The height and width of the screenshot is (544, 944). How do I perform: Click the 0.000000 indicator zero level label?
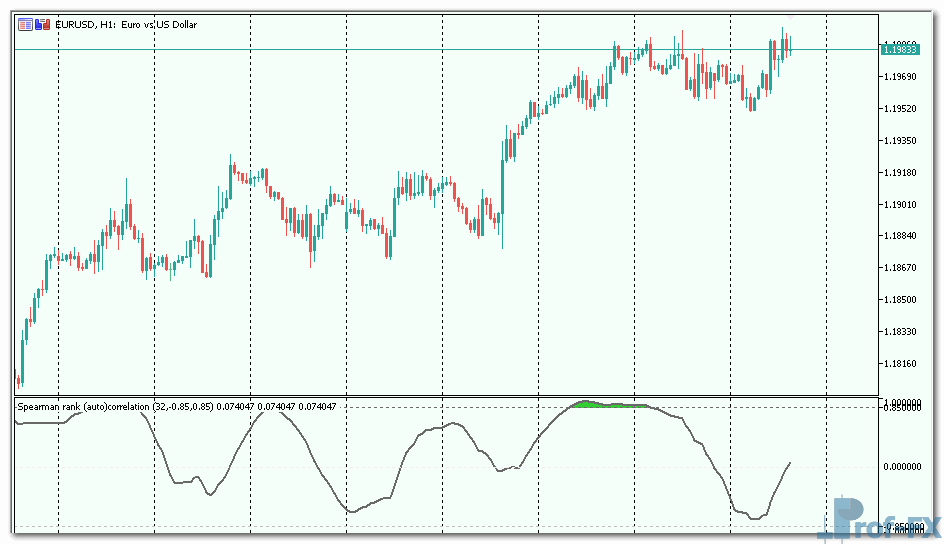pos(906,466)
